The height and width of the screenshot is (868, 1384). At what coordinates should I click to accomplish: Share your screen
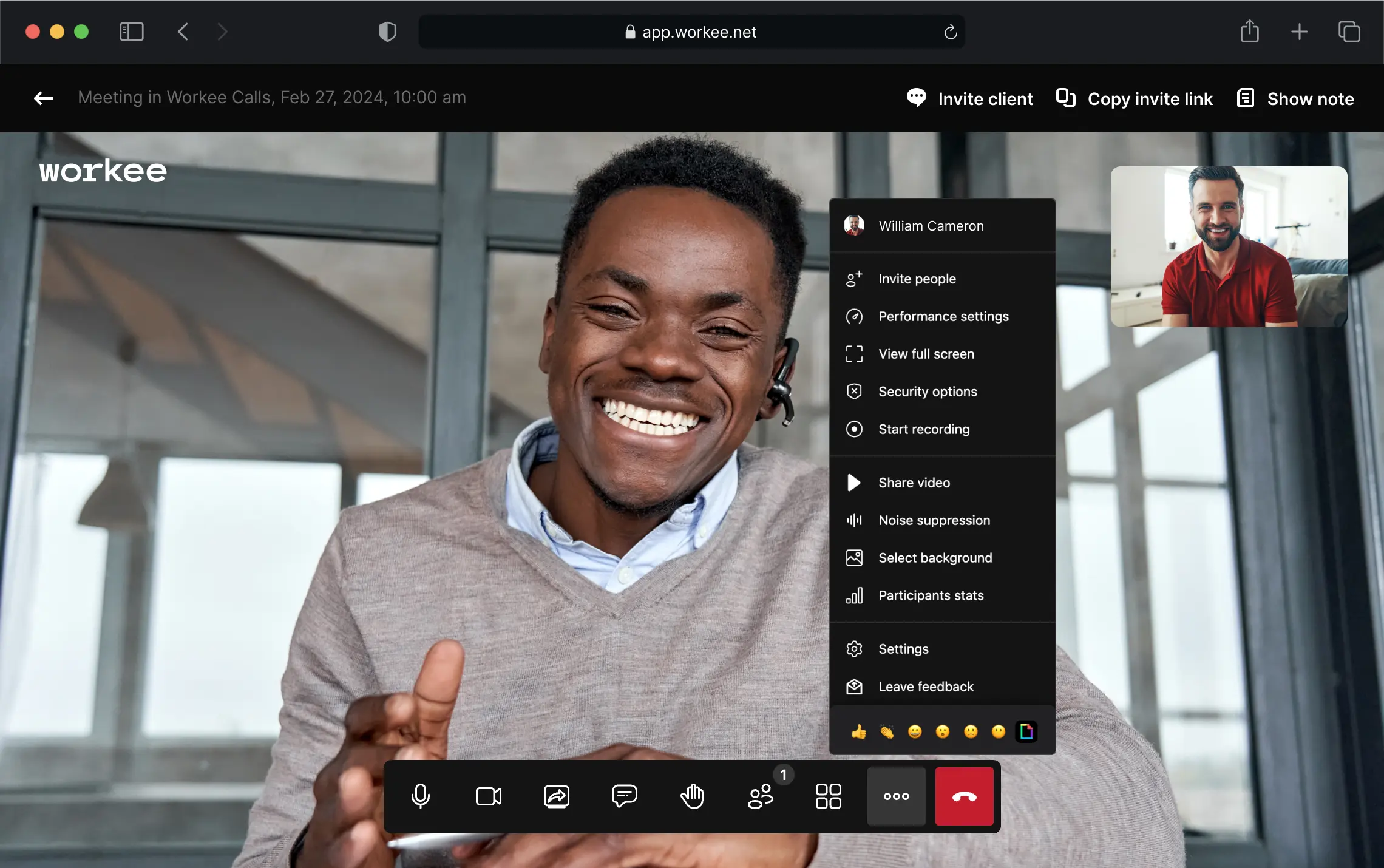tap(557, 796)
